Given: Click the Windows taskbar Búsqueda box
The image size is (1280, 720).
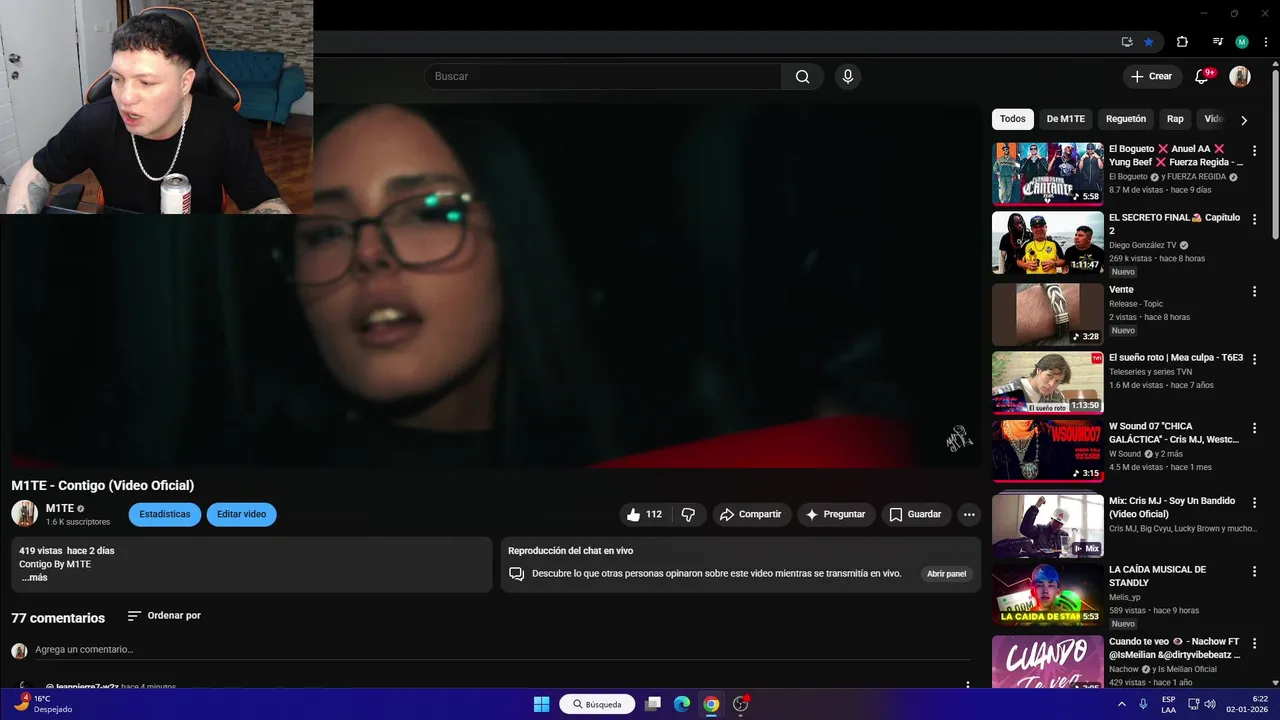Looking at the screenshot, I should [x=597, y=704].
